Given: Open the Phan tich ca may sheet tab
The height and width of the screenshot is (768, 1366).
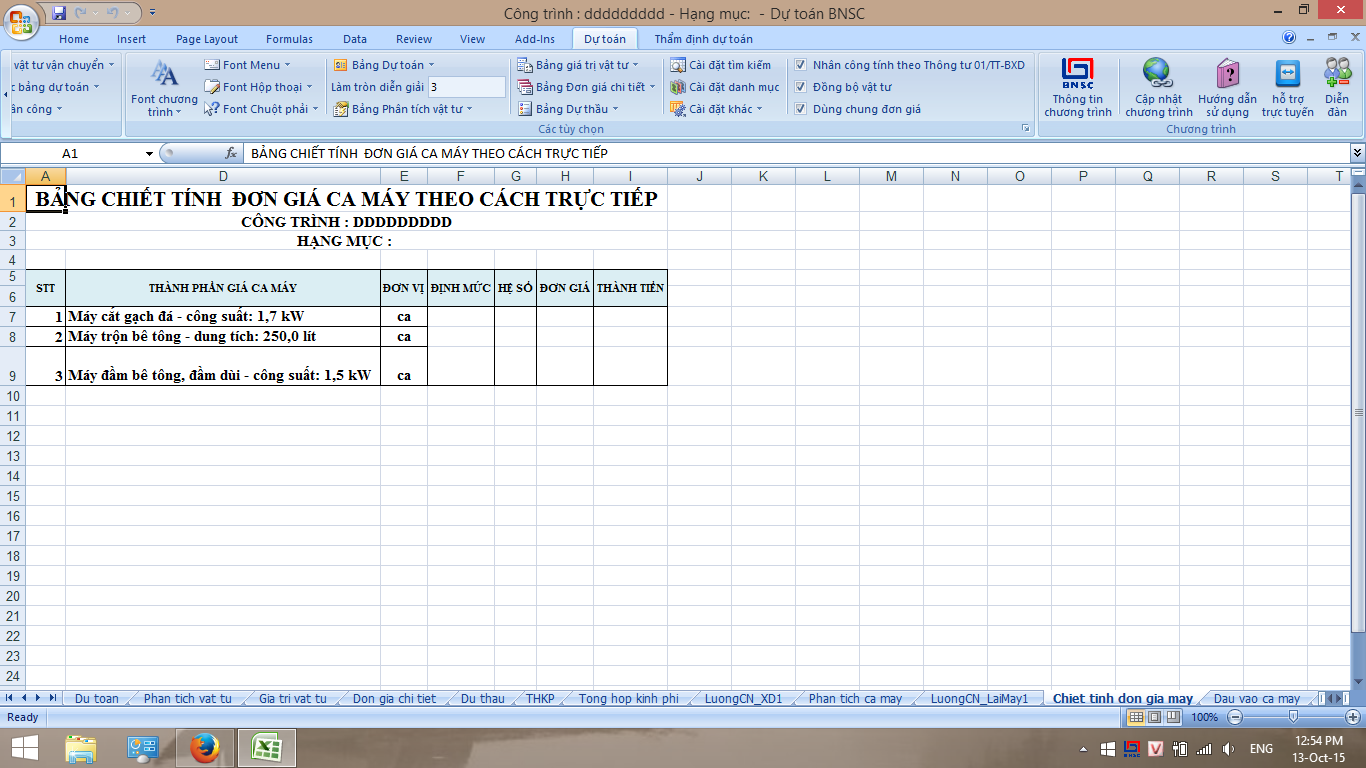Looking at the screenshot, I should [x=855, y=698].
